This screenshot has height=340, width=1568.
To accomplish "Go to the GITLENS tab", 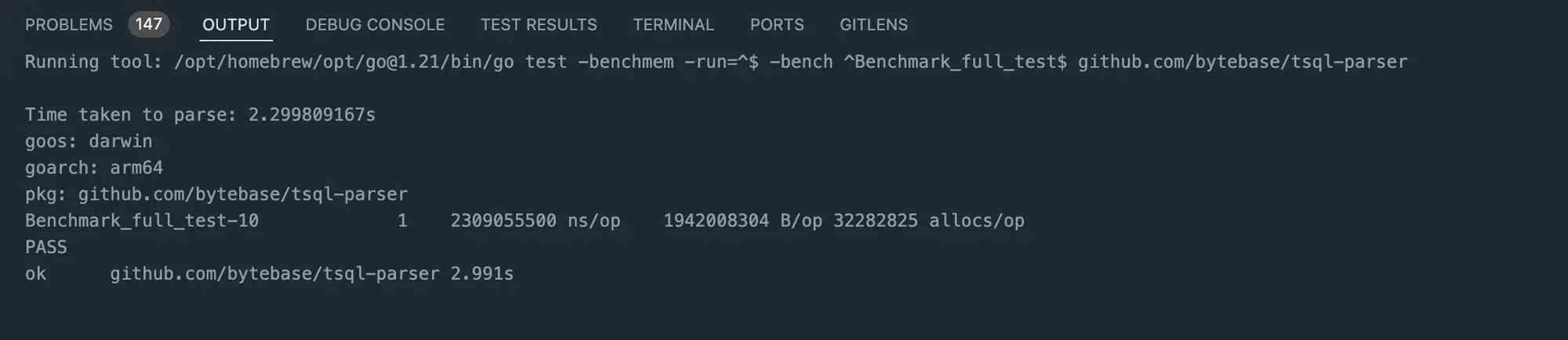I will (x=873, y=25).
